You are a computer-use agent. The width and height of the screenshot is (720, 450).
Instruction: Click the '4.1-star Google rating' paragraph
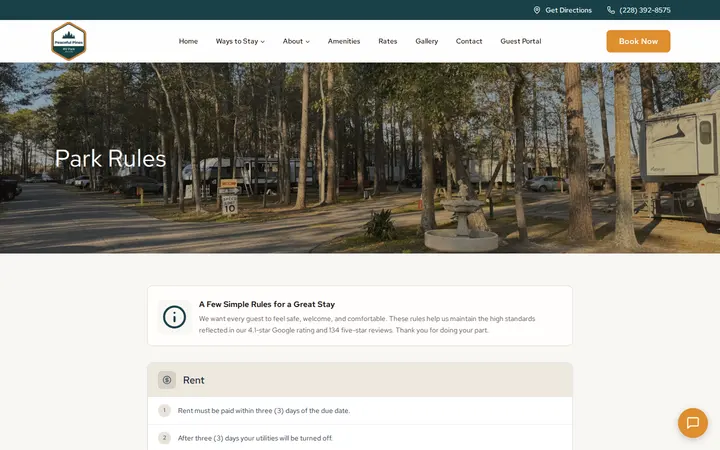367,324
